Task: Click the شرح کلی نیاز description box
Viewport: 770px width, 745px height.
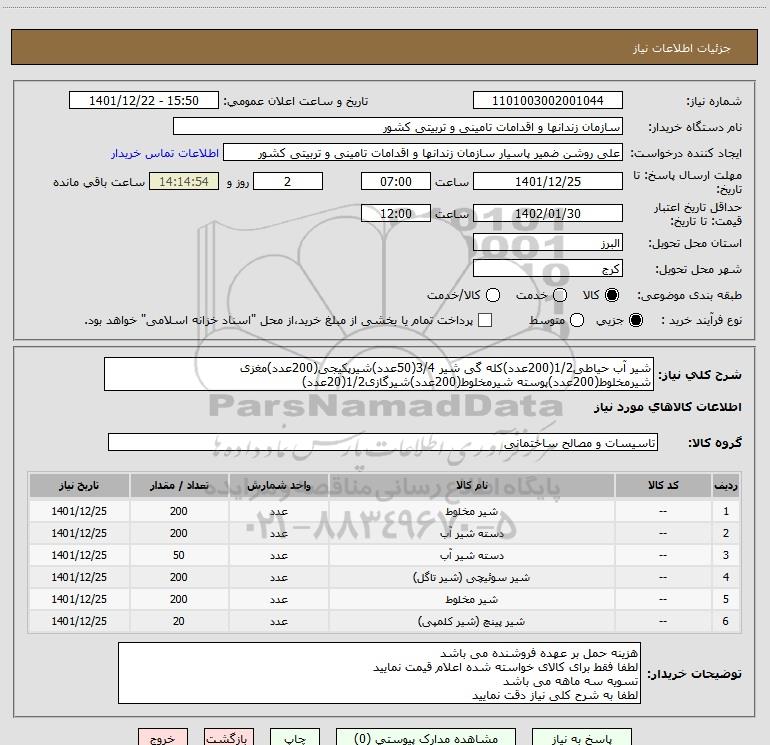Action: (x=379, y=374)
